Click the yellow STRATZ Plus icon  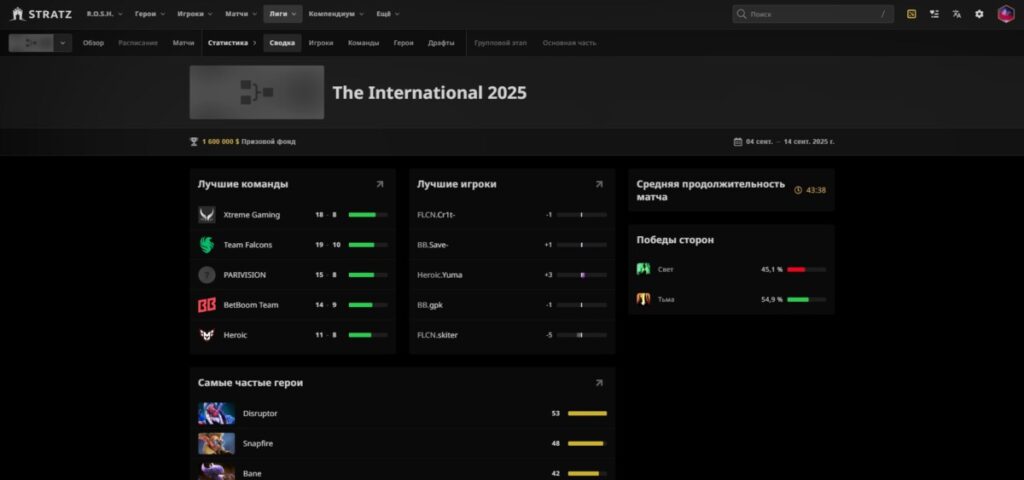[x=911, y=14]
